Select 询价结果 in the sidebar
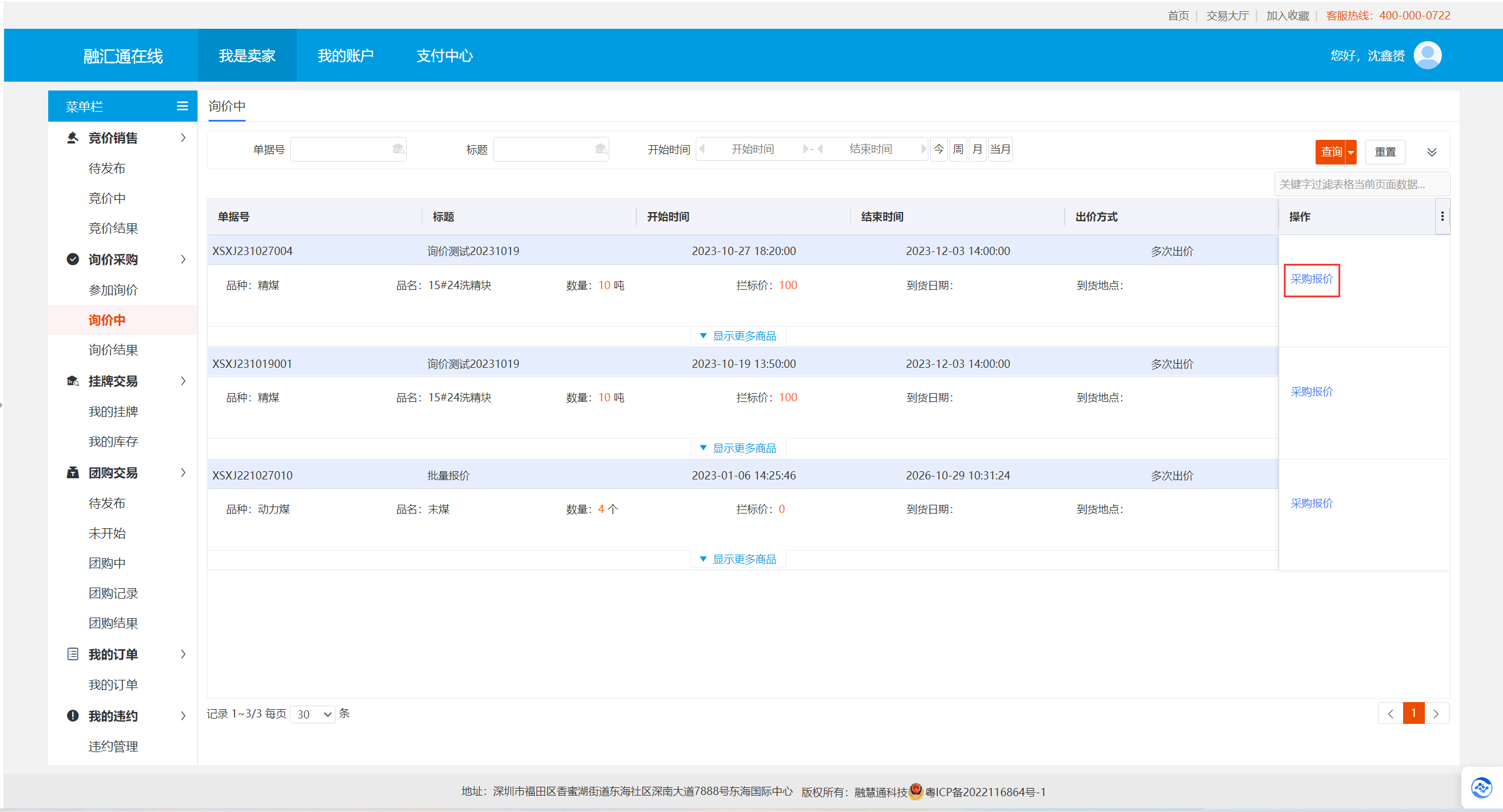This screenshot has width=1503, height=812. point(113,350)
